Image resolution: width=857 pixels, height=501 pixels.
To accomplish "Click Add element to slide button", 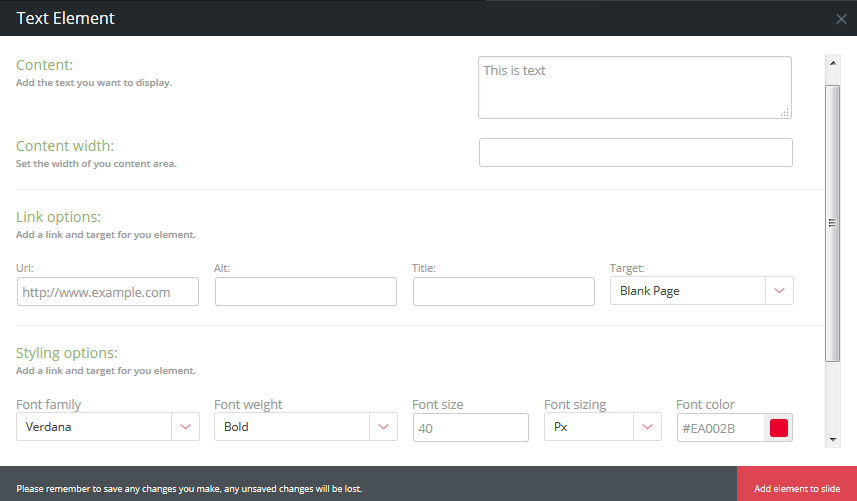I will click(797, 489).
